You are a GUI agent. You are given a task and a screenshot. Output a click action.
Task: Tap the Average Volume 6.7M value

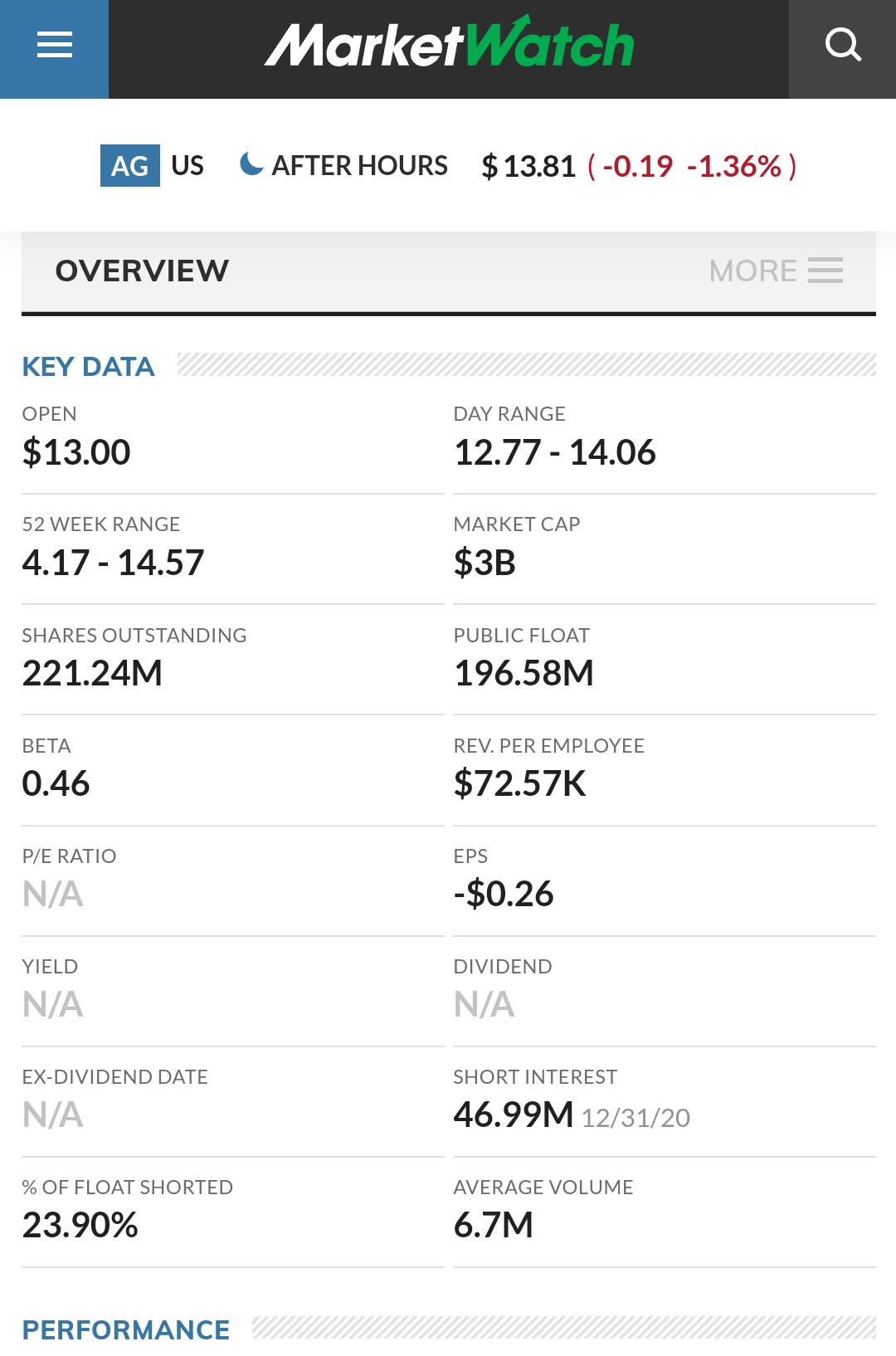click(494, 1225)
